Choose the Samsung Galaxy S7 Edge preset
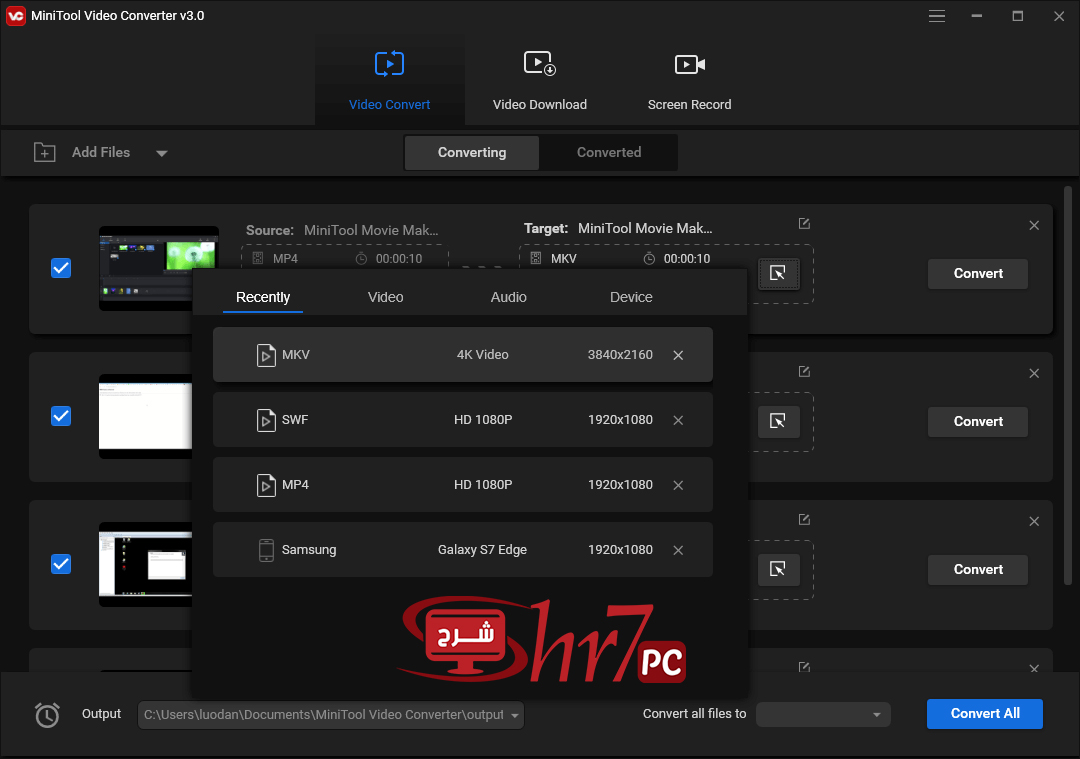1080x759 pixels. pos(463,550)
